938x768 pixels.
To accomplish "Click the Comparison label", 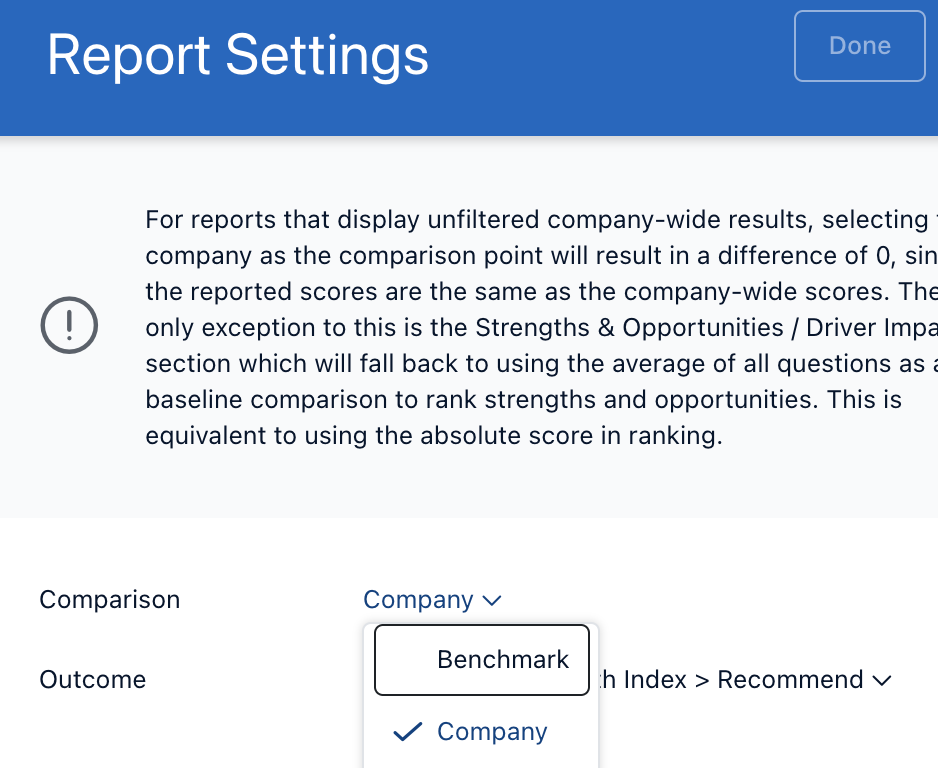I will tap(109, 599).
